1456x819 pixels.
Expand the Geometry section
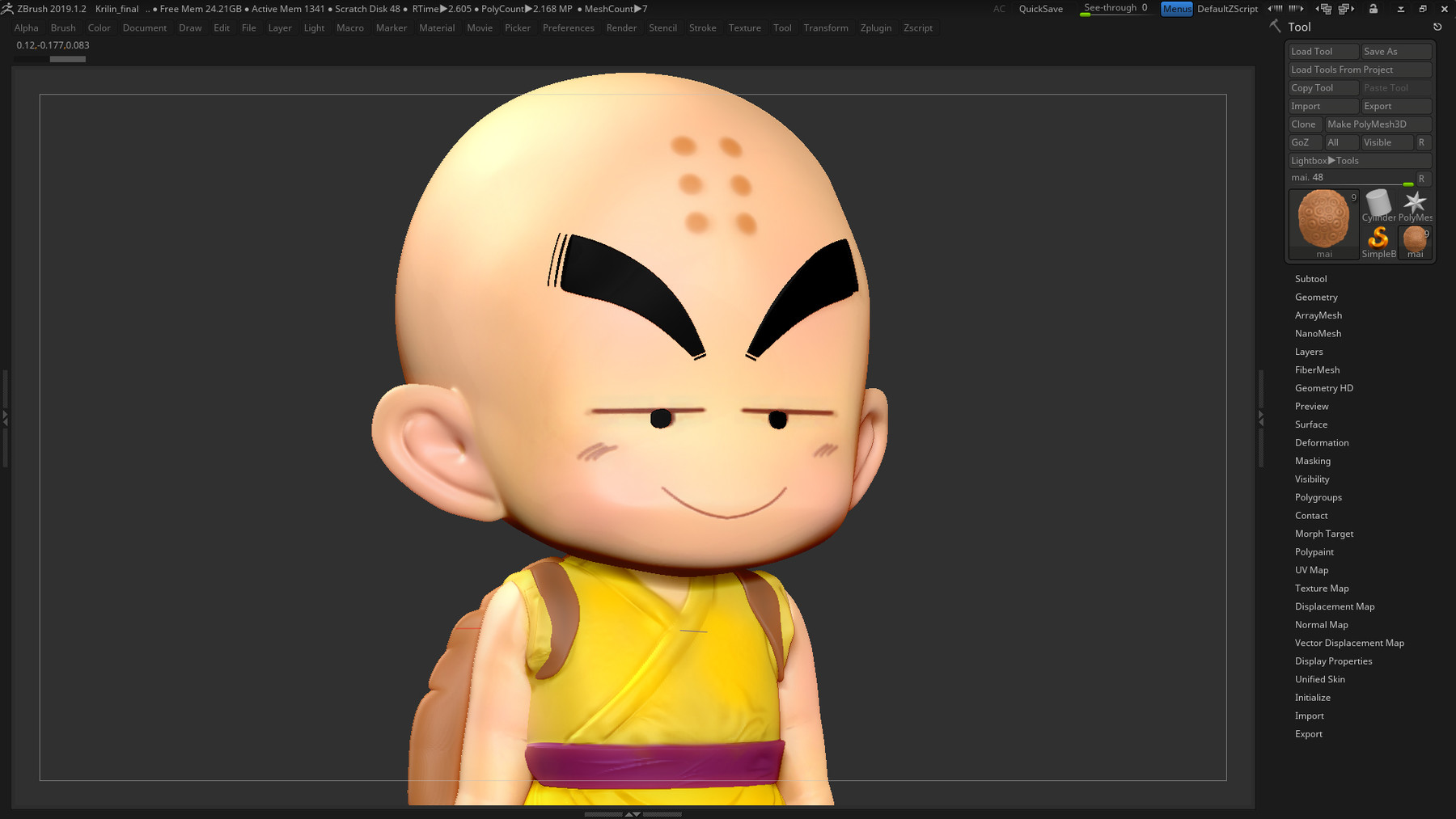pyautogui.click(x=1316, y=298)
